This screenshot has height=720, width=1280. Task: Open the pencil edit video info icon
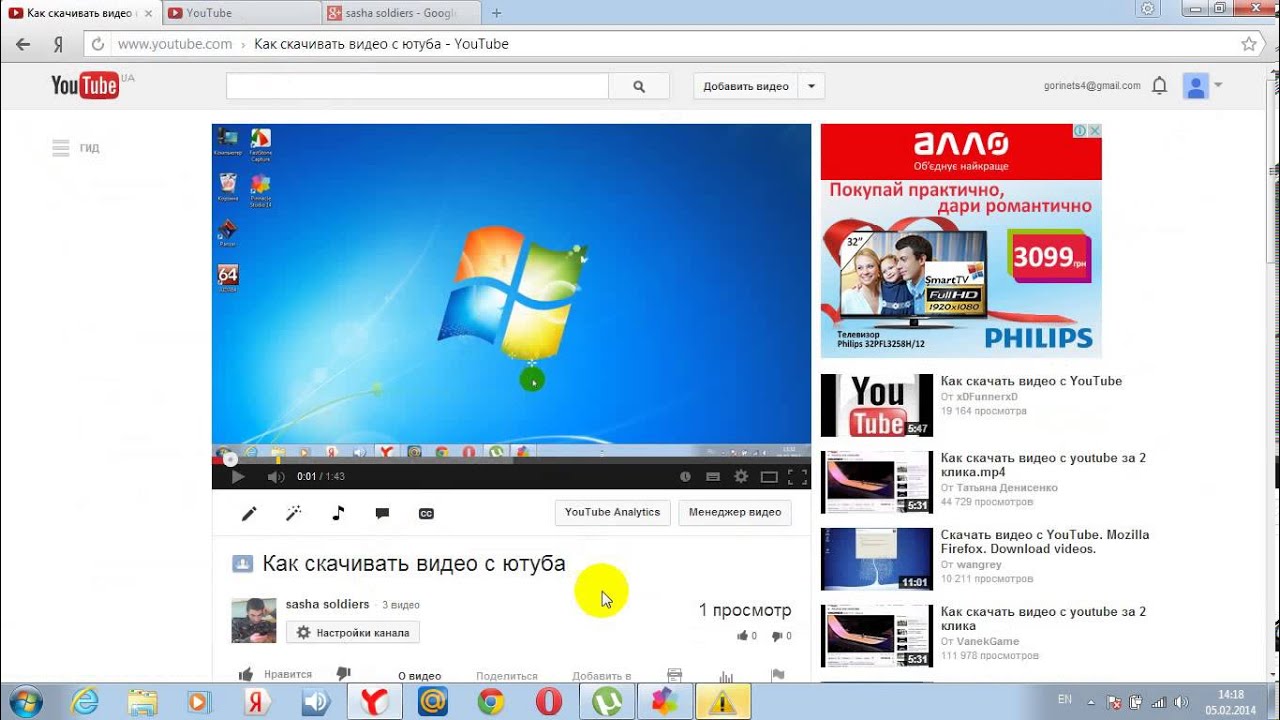249,513
